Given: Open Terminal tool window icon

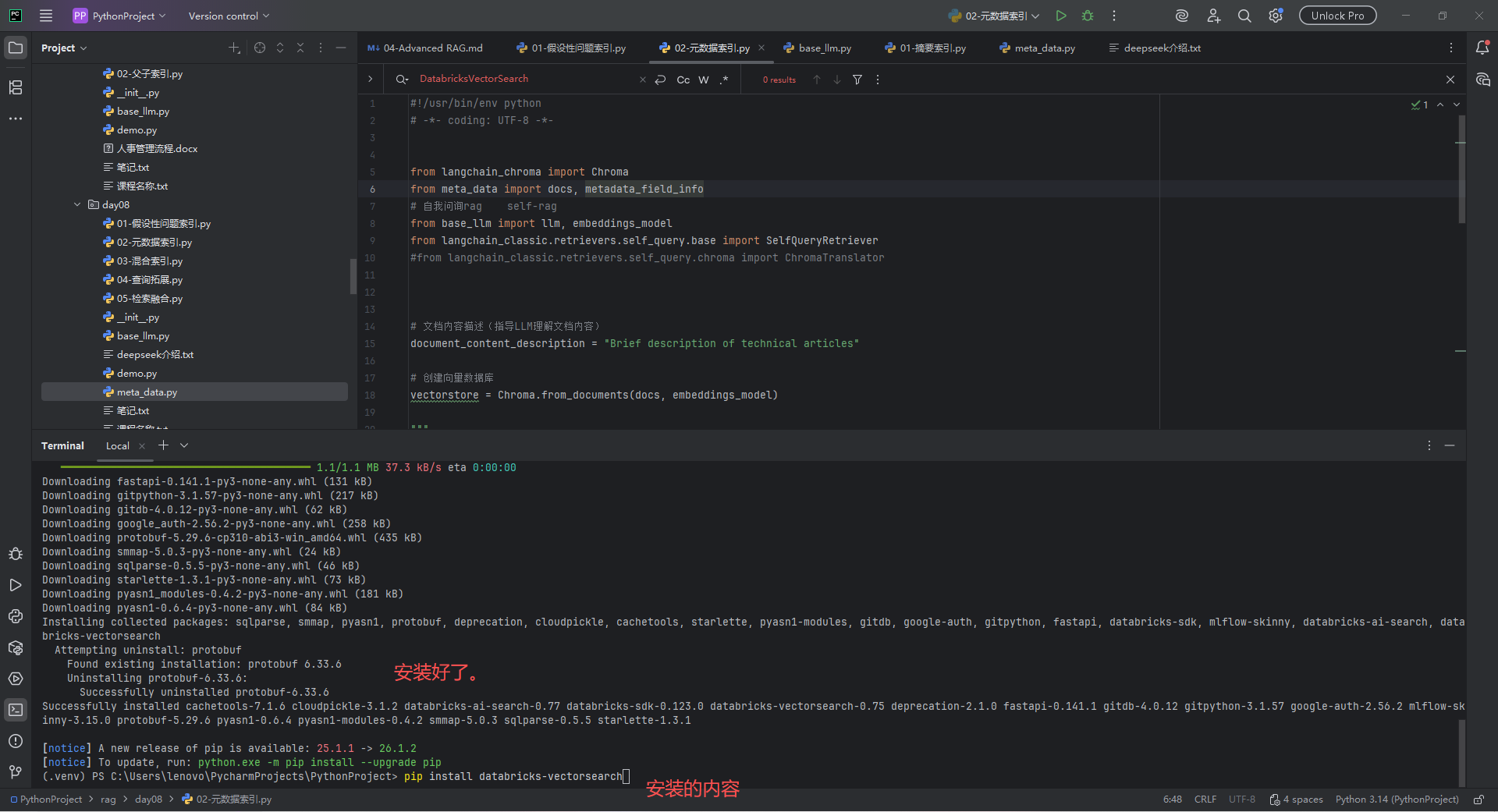Looking at the screenshot, I should pos(16,710).
